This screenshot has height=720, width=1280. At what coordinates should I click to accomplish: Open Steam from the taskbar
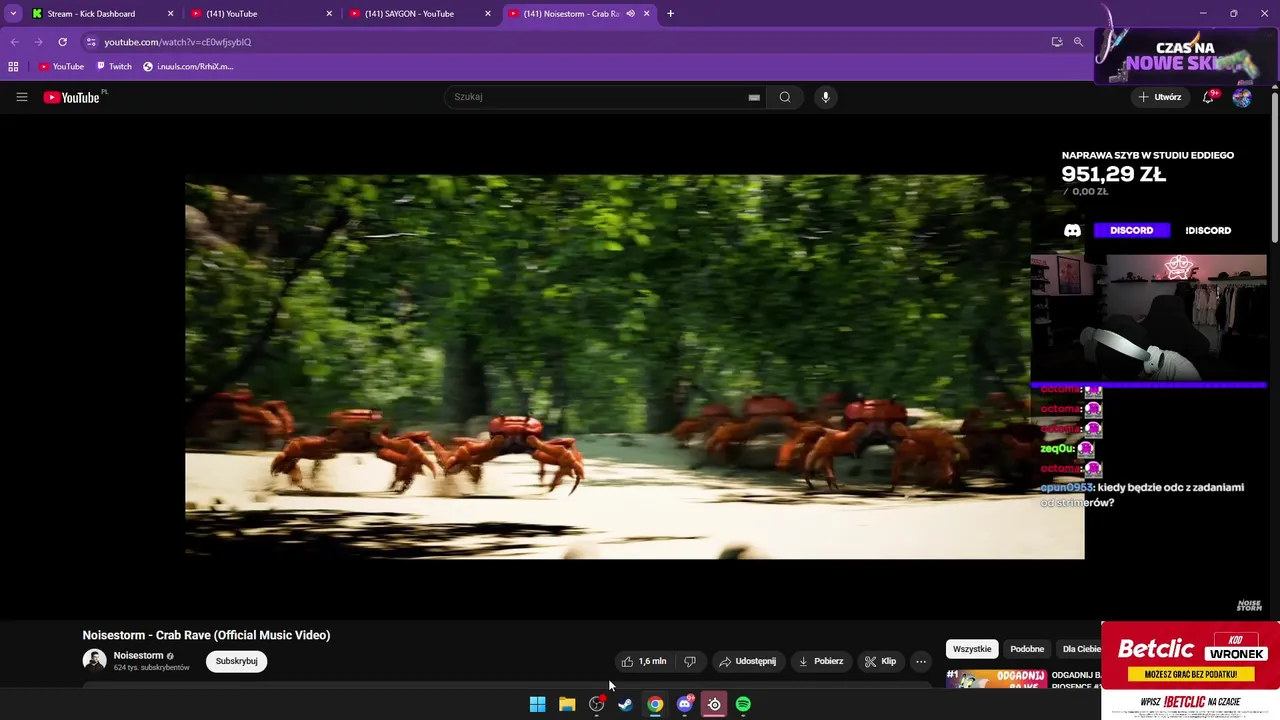(x=625, y=704)
